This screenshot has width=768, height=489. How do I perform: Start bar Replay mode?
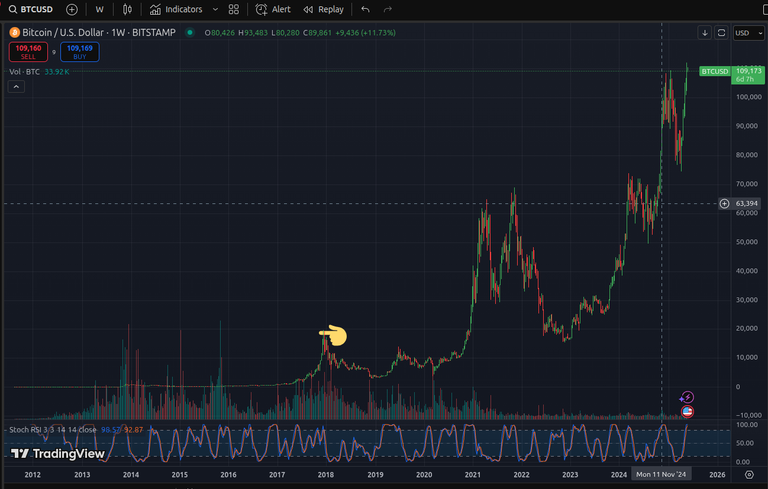[x=324, y=9]
